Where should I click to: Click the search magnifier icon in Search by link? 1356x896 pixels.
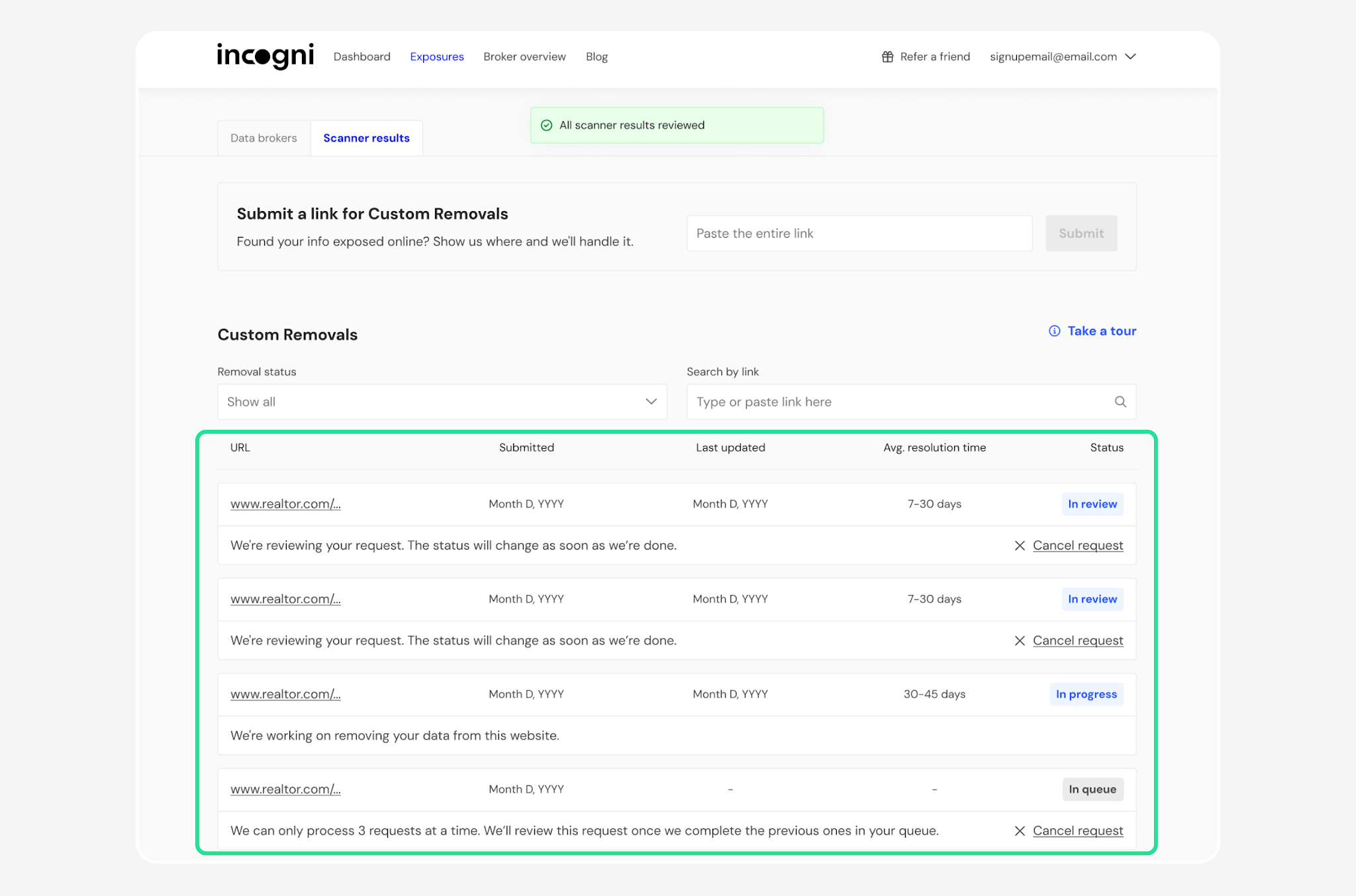coord(1120,402)
